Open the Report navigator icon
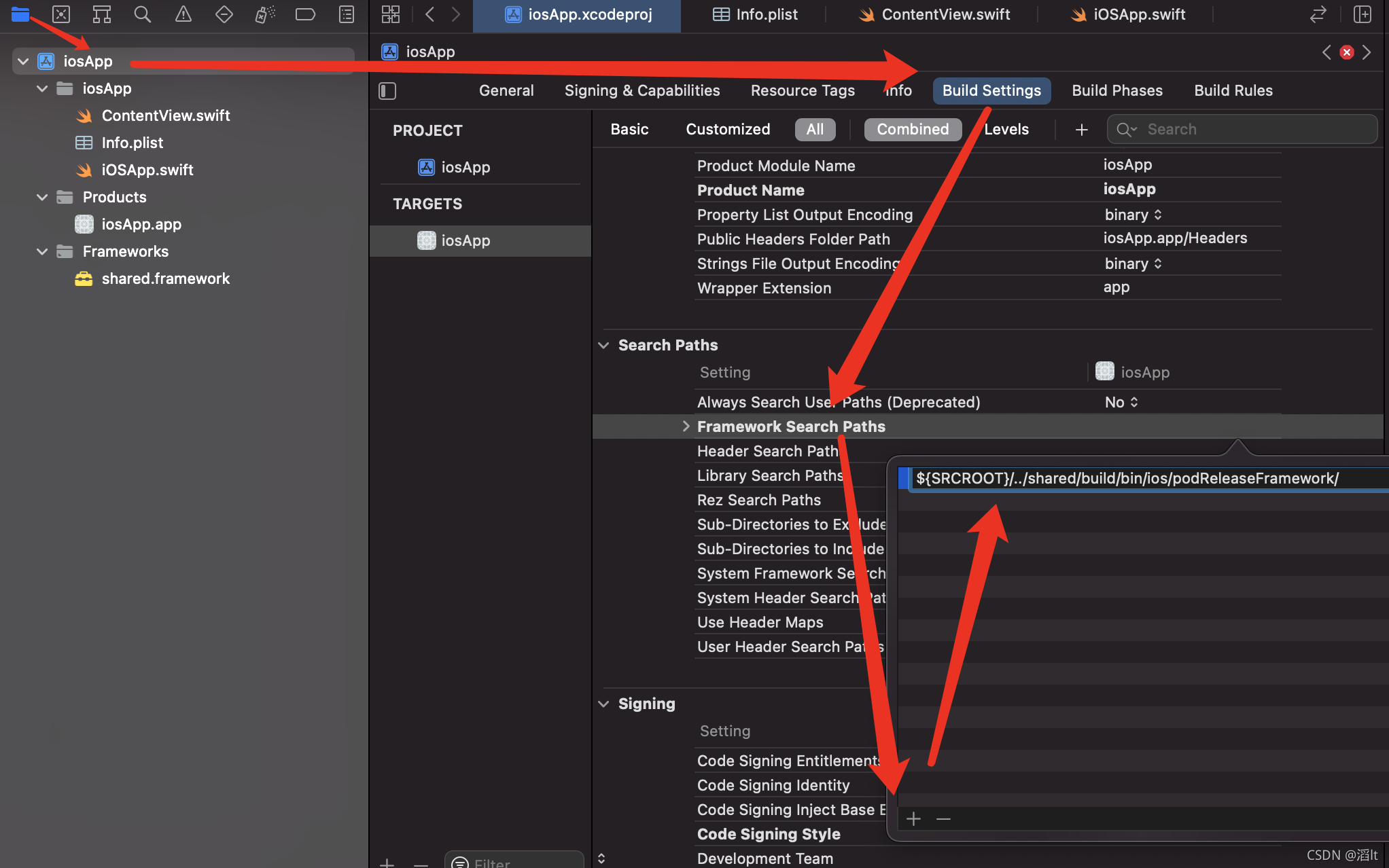Screen dimensions: 1389x868 [347, 14]
